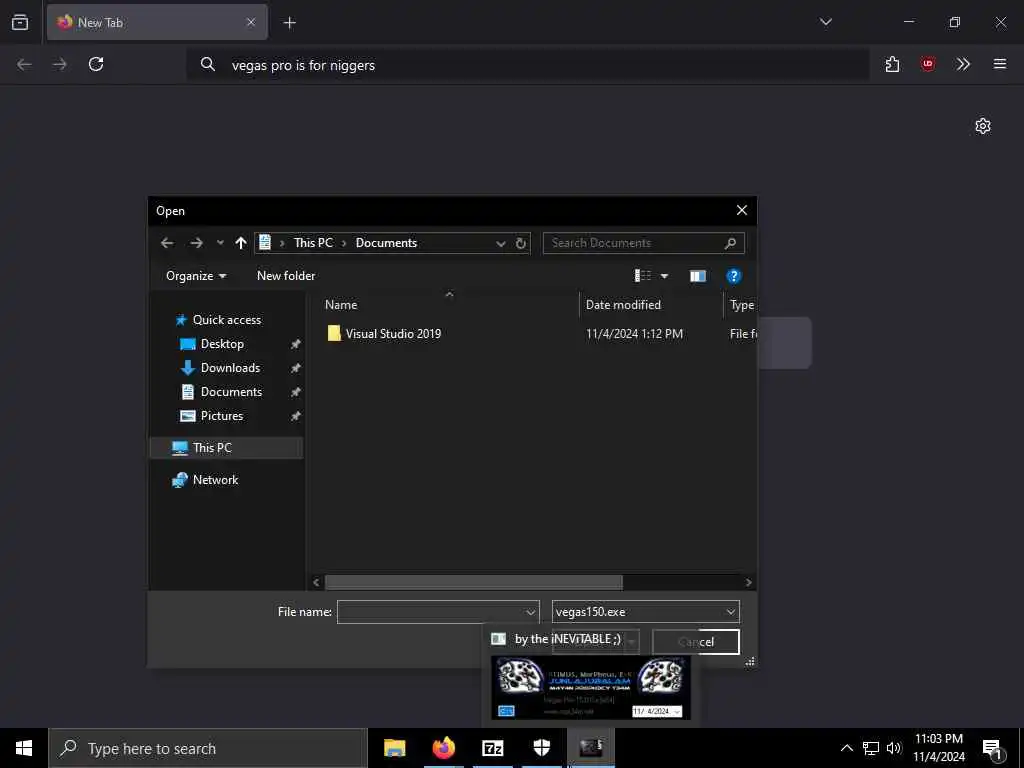Open a new browser tab
The image size is (1024, 768).
[x=290, y=23]
